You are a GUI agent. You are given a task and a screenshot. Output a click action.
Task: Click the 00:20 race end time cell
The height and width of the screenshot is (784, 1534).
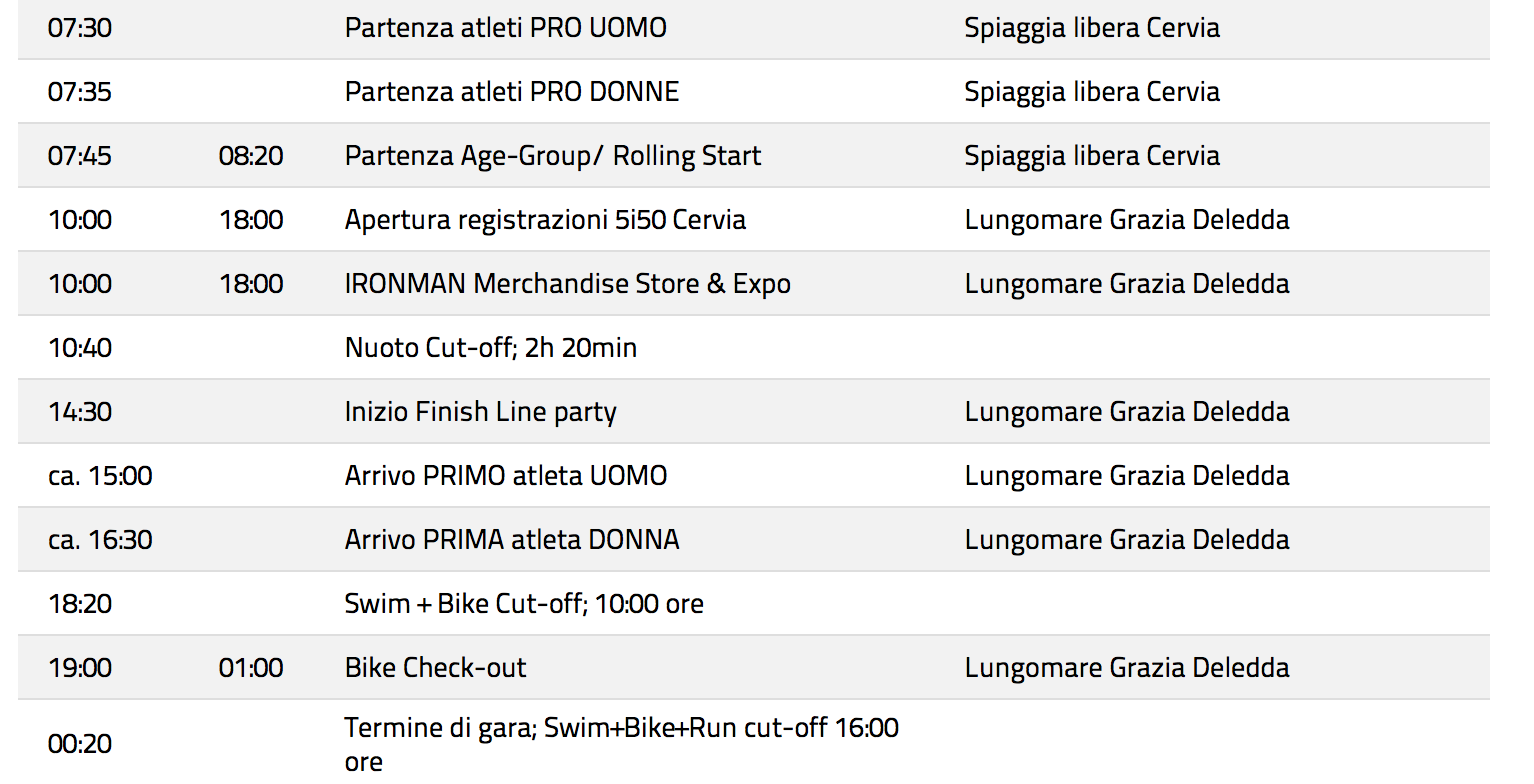(x=80, y=745)
